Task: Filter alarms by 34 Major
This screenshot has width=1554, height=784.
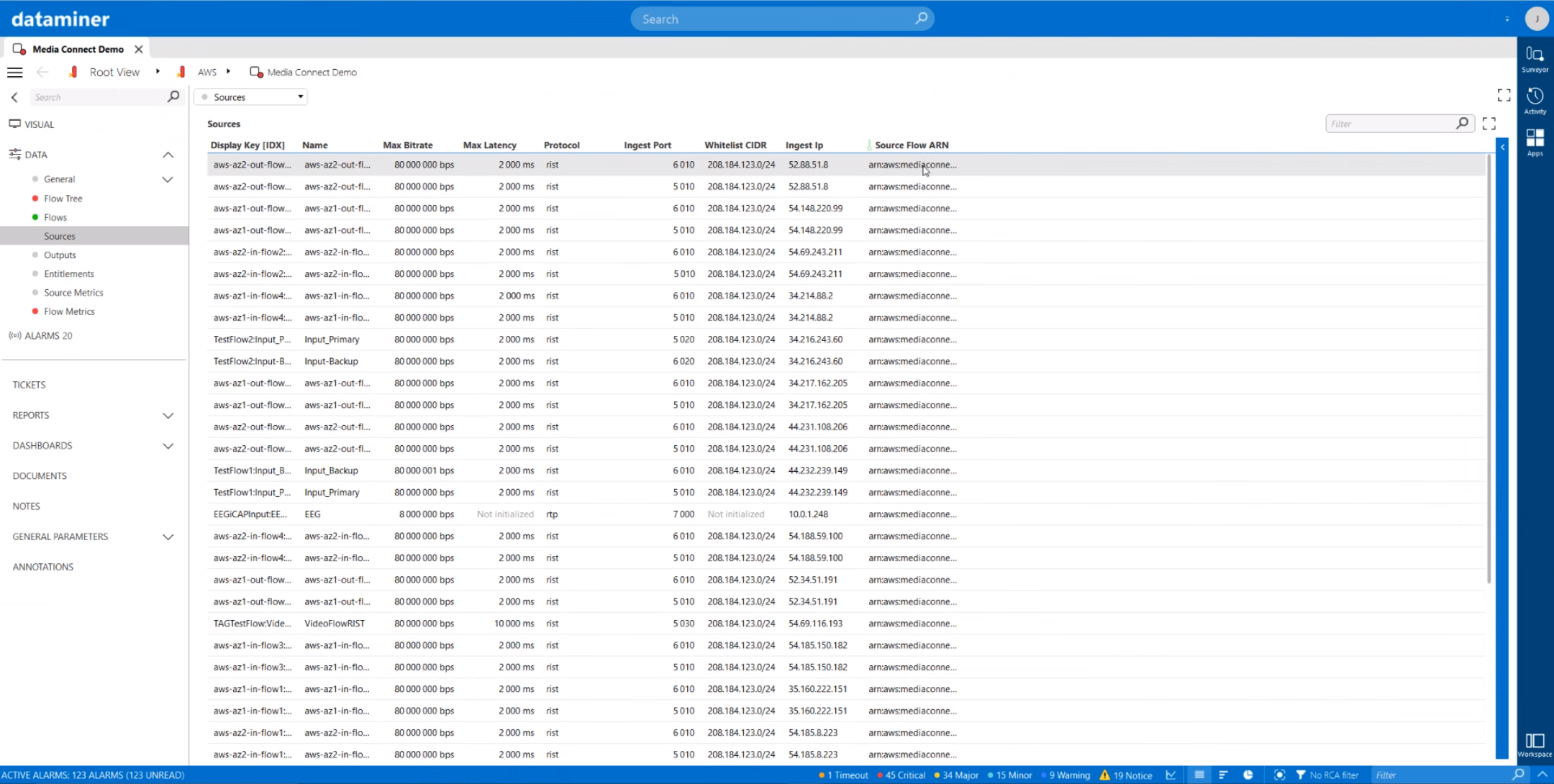Action: point(957,775)
